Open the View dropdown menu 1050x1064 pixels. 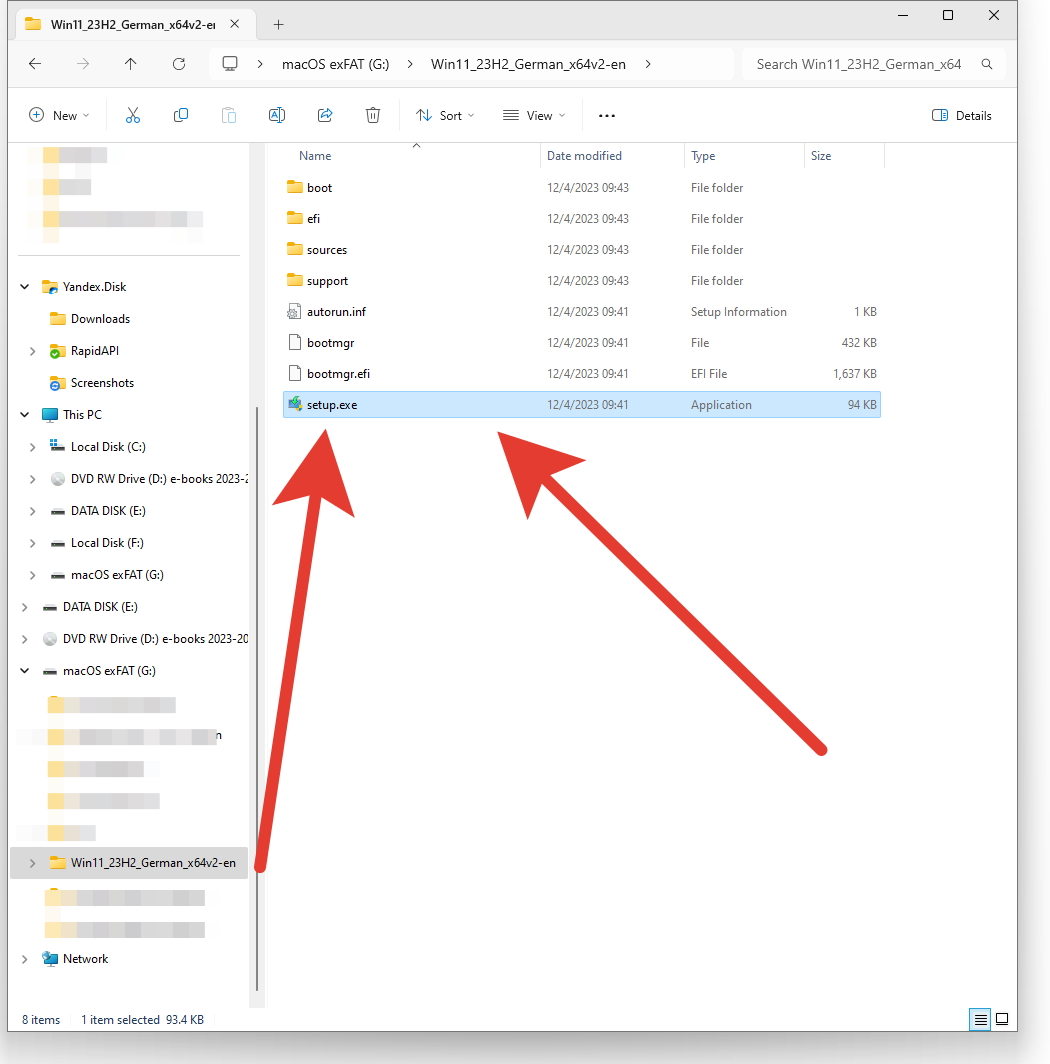[x=534, y=115]
